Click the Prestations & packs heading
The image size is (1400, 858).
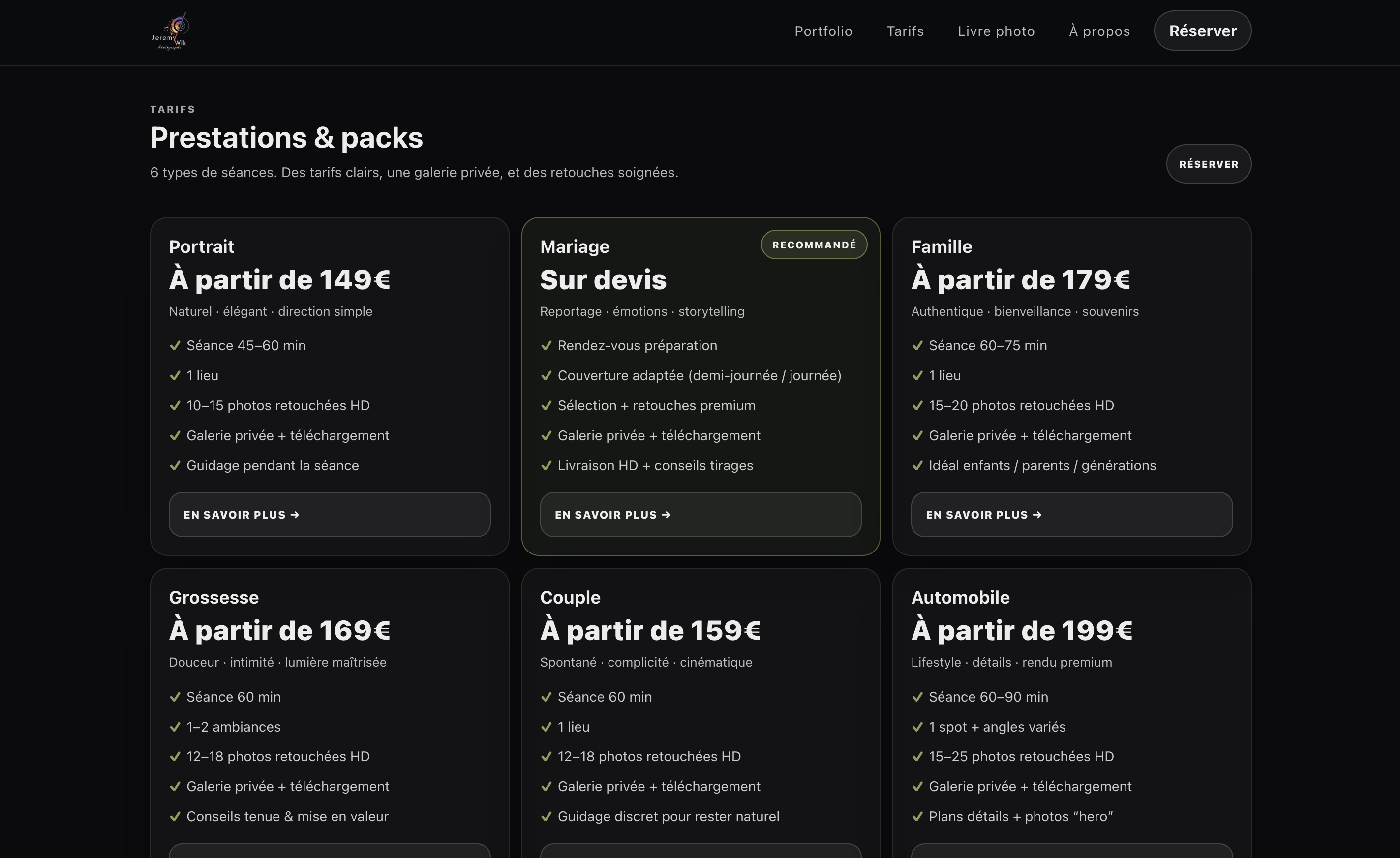tap(286, 138)
